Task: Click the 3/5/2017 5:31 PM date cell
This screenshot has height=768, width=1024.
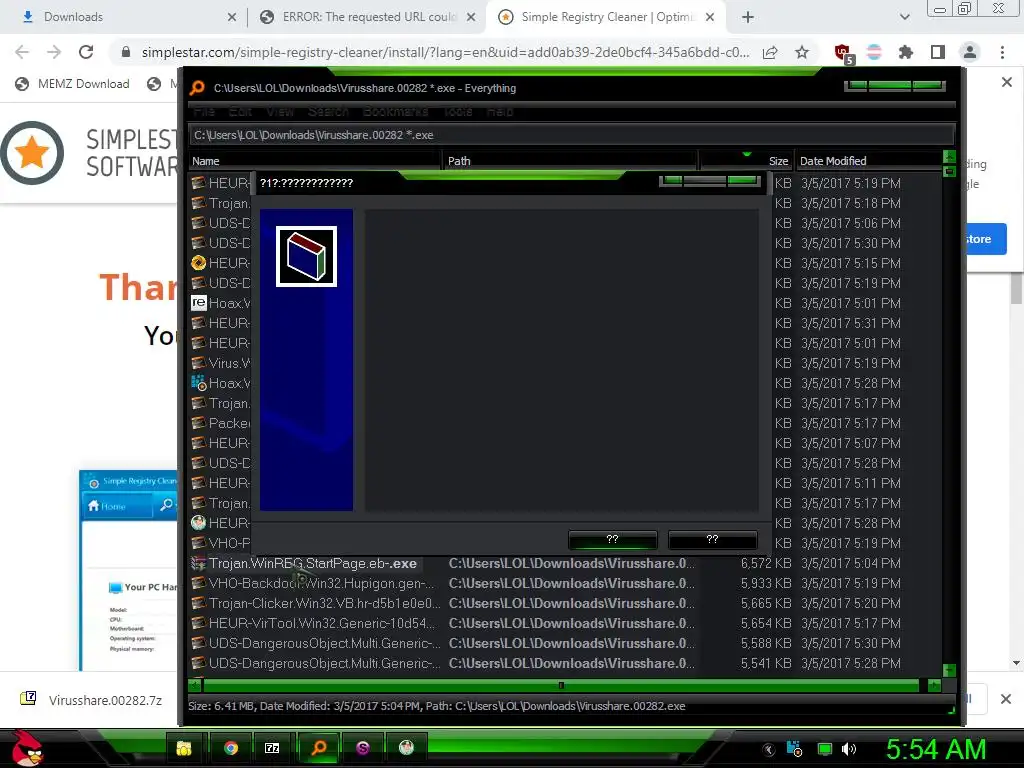Action: [x=851, y=323]
